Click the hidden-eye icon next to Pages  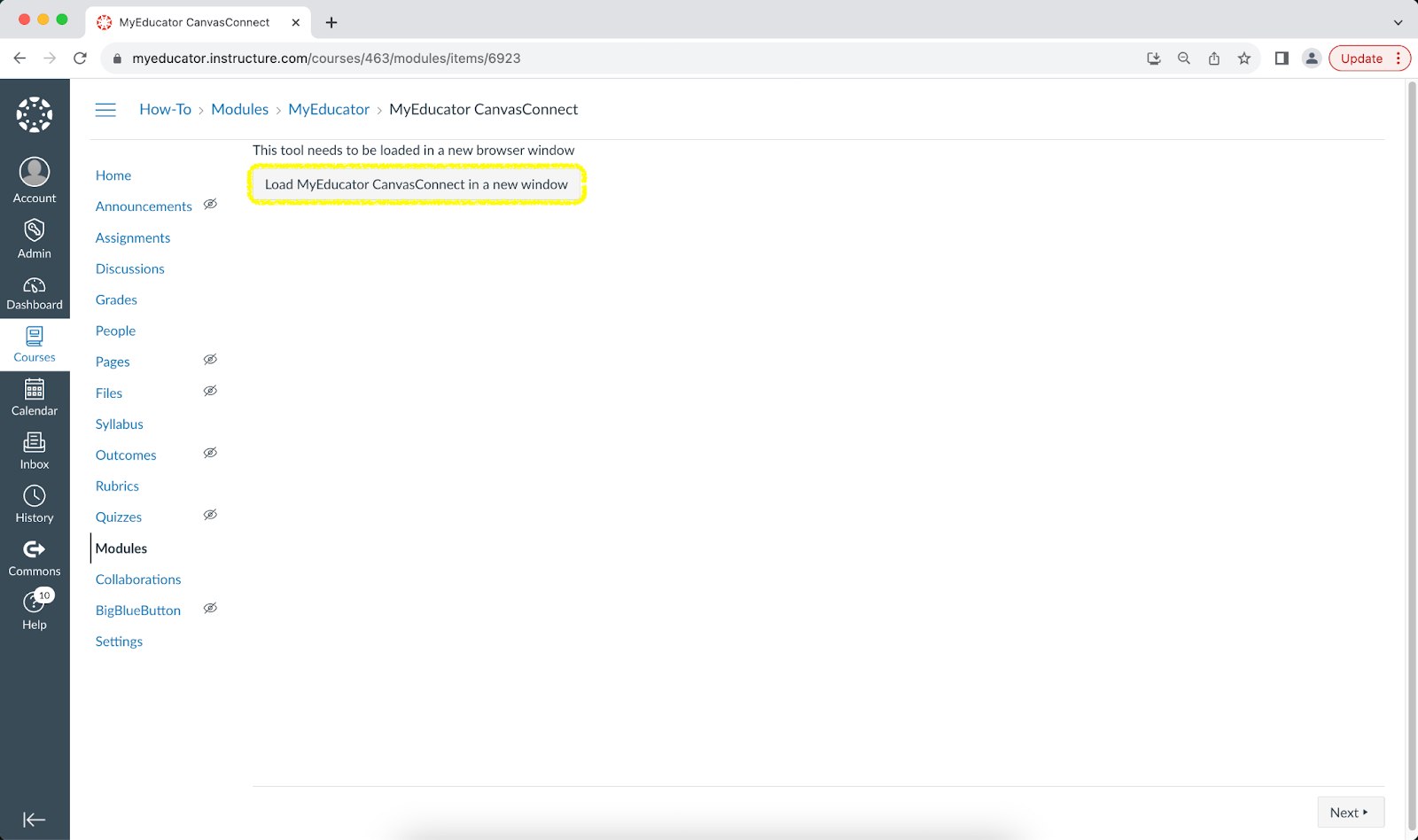pos(210,360)
